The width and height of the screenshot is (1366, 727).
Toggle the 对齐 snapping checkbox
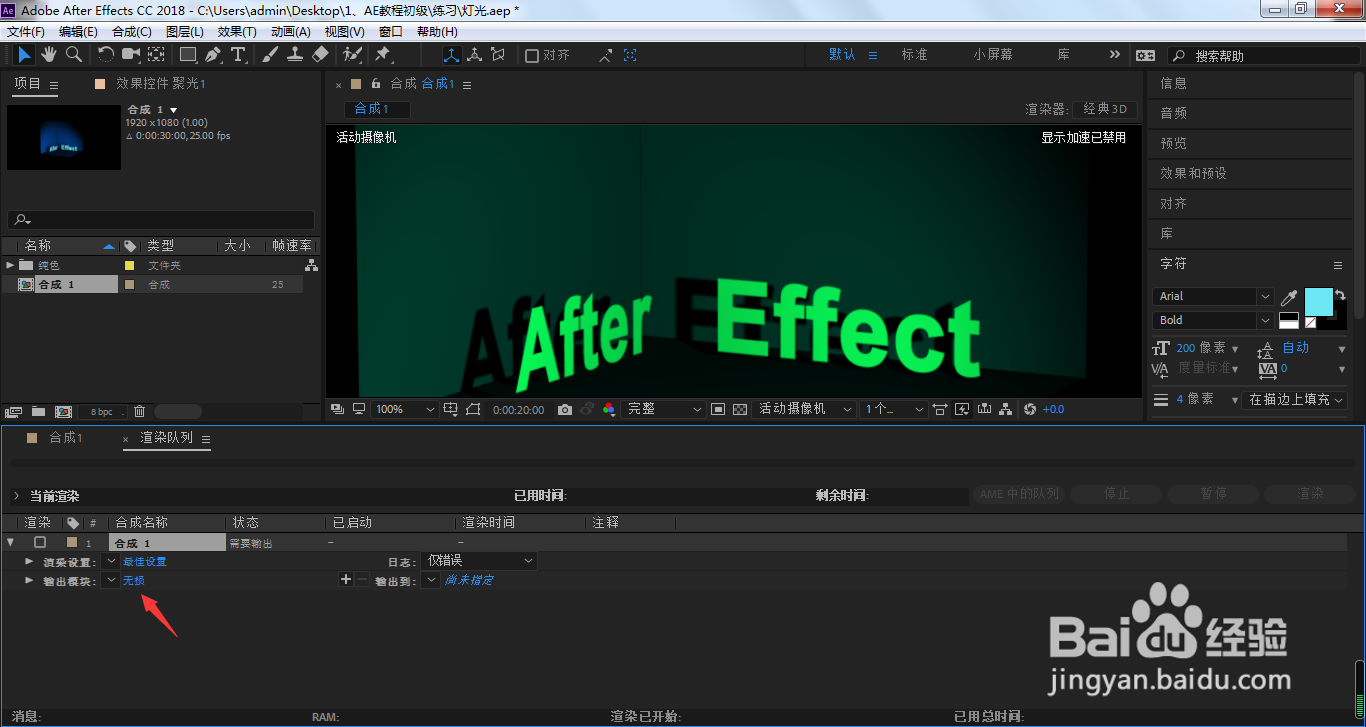coord(532,55)
